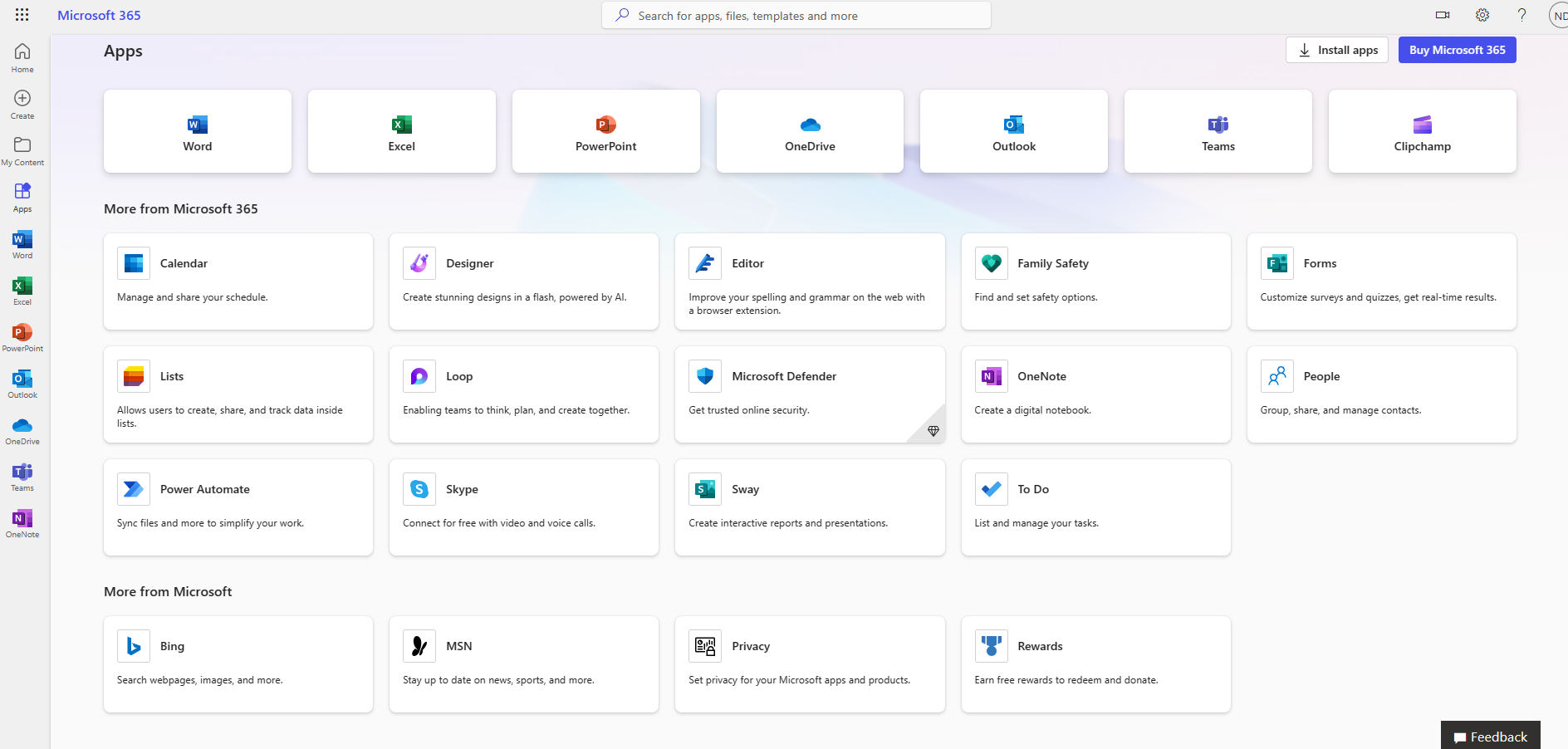Image resolution: width=1568 pixels, height=749 pixels.
Task: Click 'Get trusted online security.' text
Action: (749, 410)
